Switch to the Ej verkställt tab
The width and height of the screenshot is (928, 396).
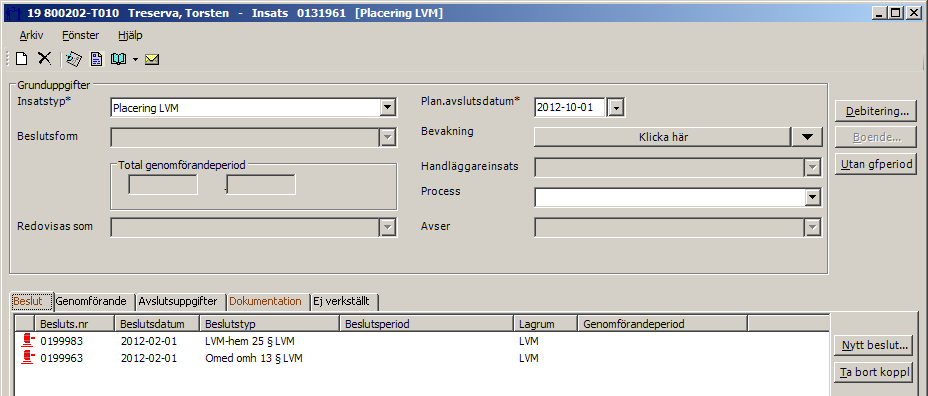click(x=344, y=301)
